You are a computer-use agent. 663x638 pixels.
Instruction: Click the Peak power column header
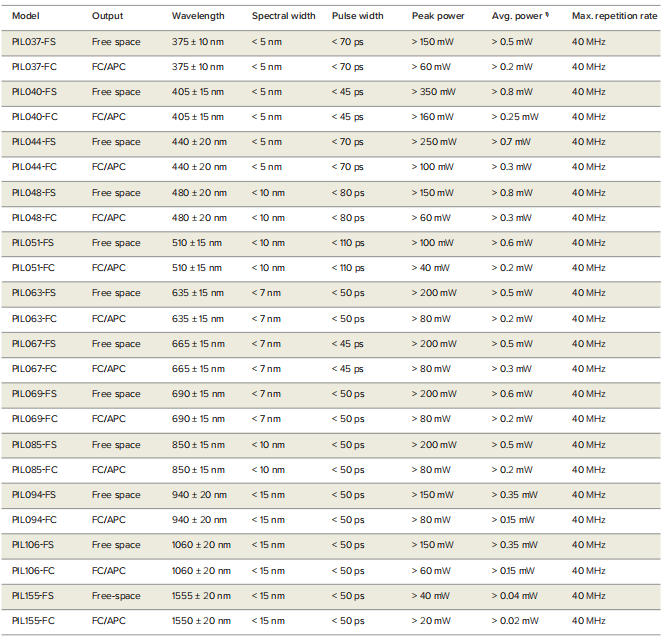(x=437, y=16)
